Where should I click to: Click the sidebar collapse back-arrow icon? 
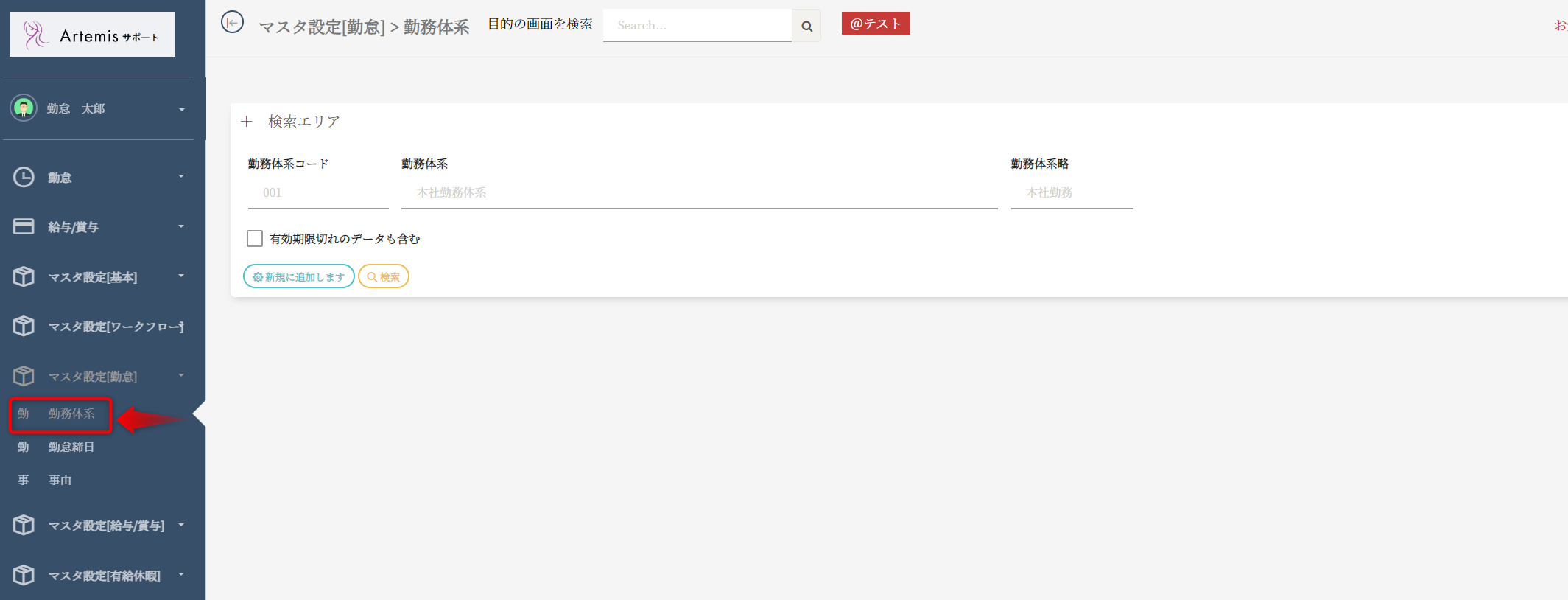(232, 23)
